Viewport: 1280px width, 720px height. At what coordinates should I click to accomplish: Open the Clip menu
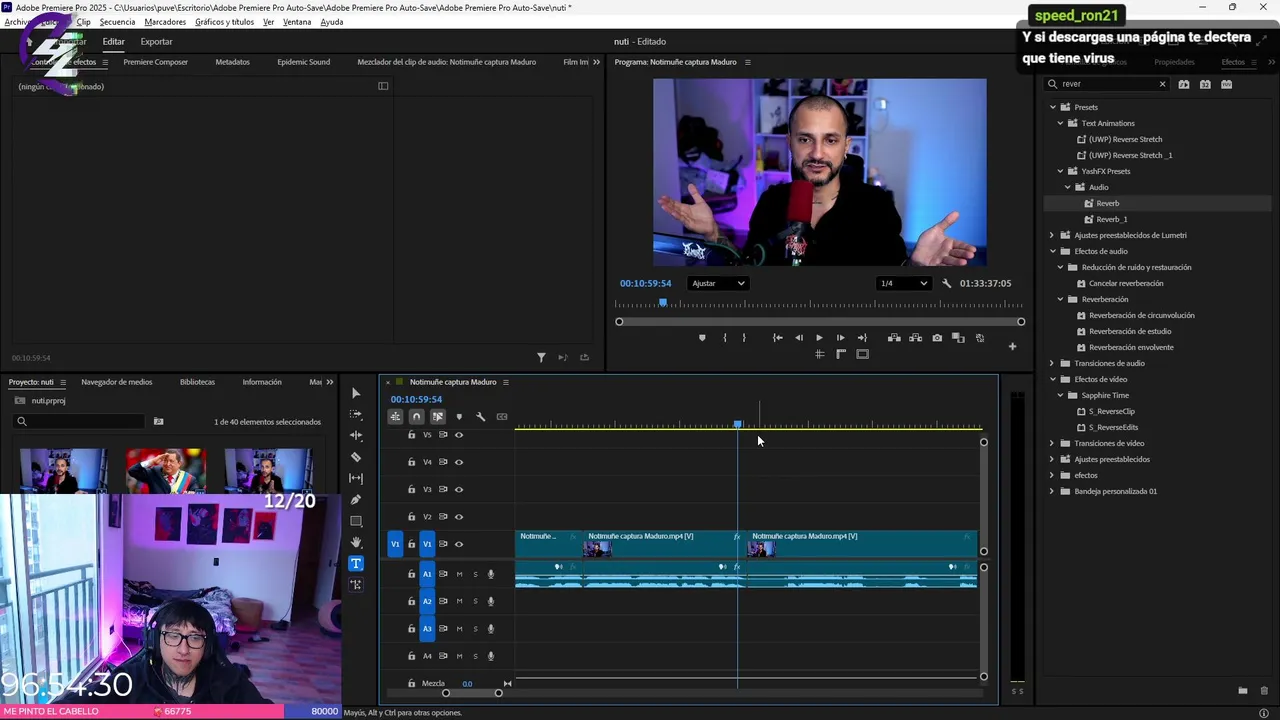[83, 22]
